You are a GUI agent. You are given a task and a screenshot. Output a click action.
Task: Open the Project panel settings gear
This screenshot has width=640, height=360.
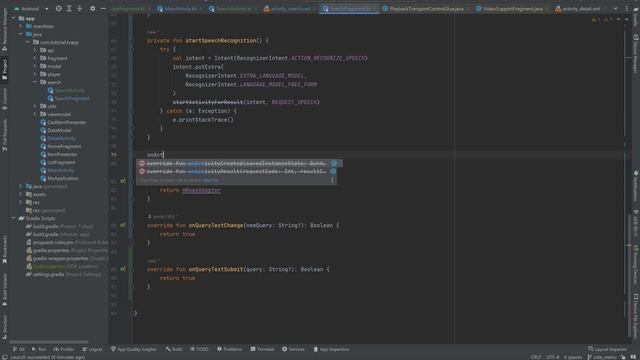click(93, 9)
